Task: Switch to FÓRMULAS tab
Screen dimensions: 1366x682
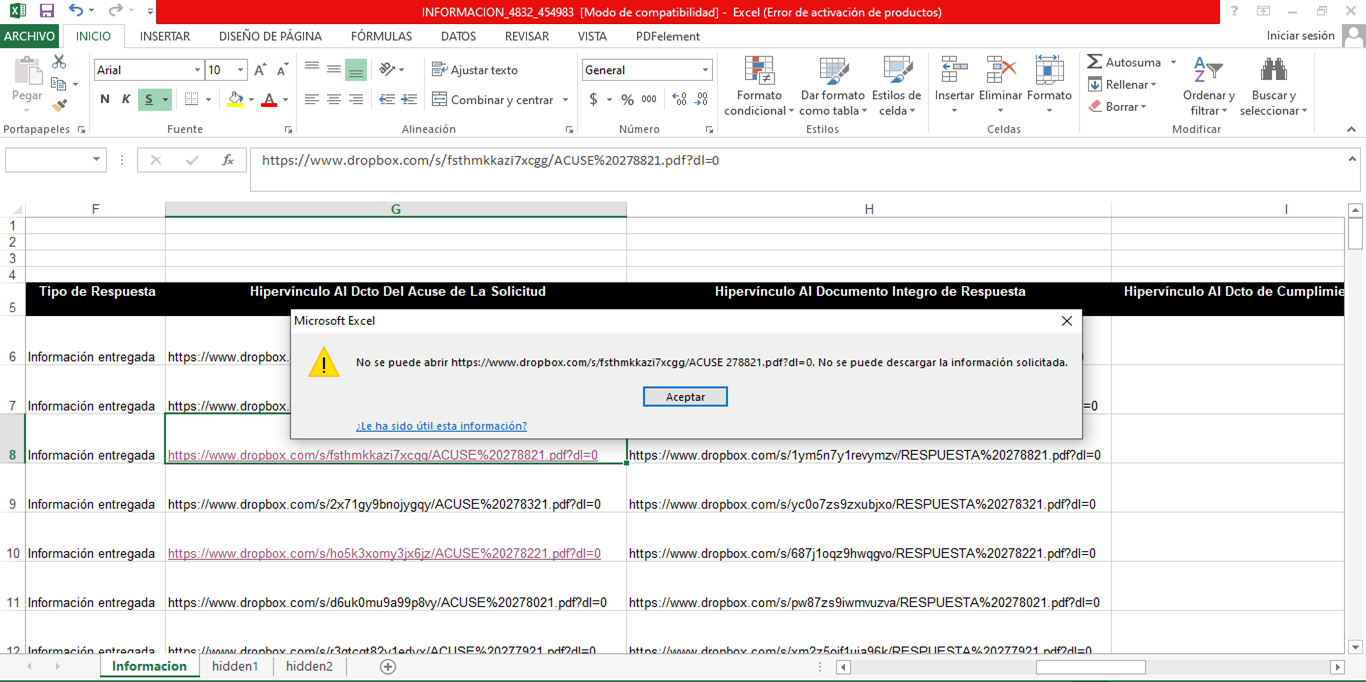Action: point(381,36)
